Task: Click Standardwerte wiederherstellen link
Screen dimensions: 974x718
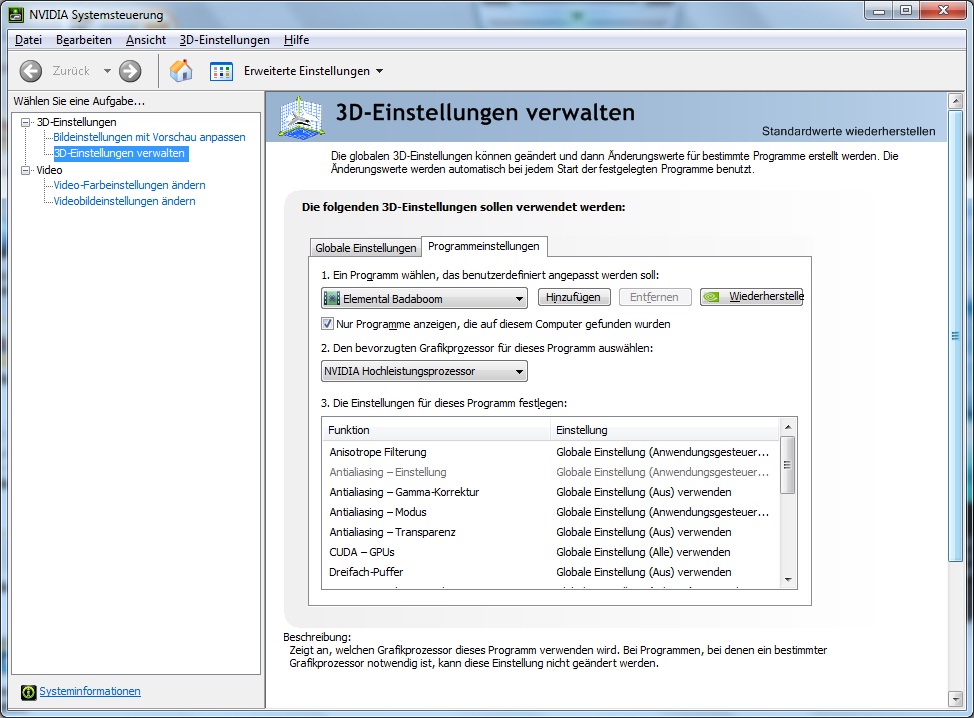Action: click(x=849, y=131)
